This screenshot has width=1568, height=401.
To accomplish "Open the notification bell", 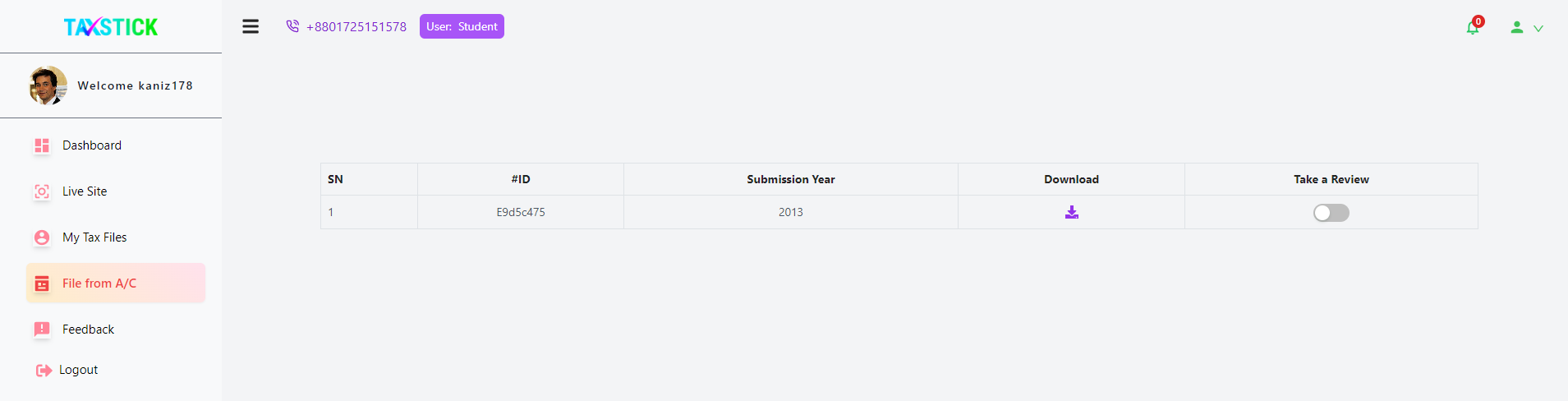I will [x=1473, y=28].
